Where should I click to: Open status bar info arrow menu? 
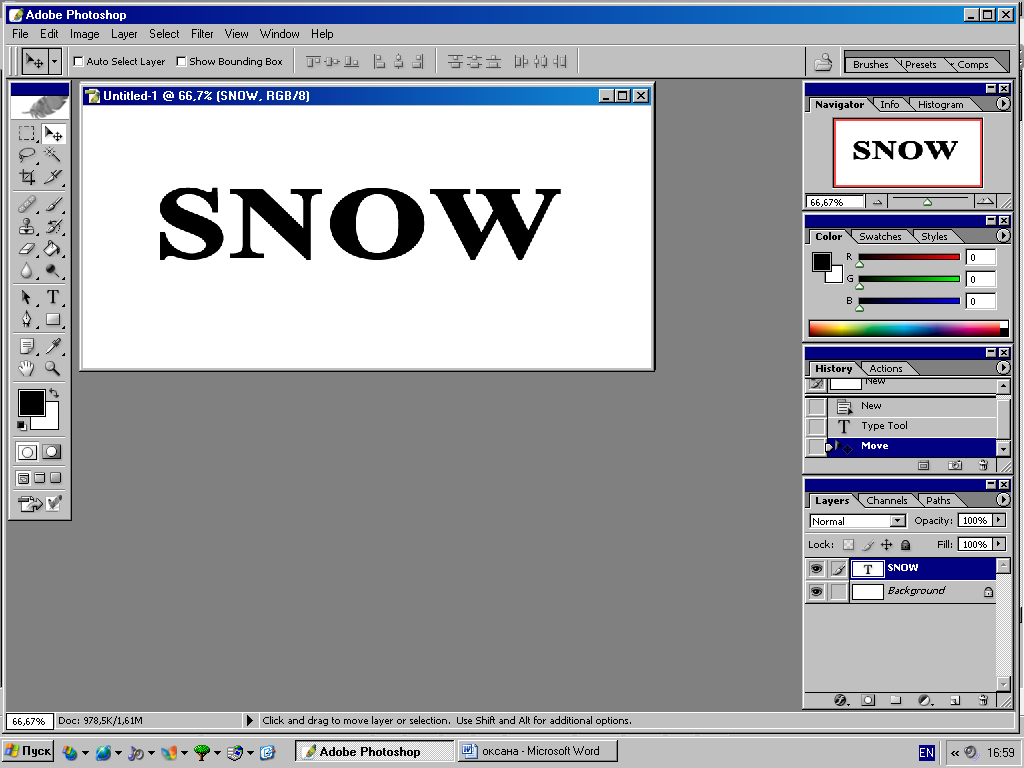coord(249,720)
